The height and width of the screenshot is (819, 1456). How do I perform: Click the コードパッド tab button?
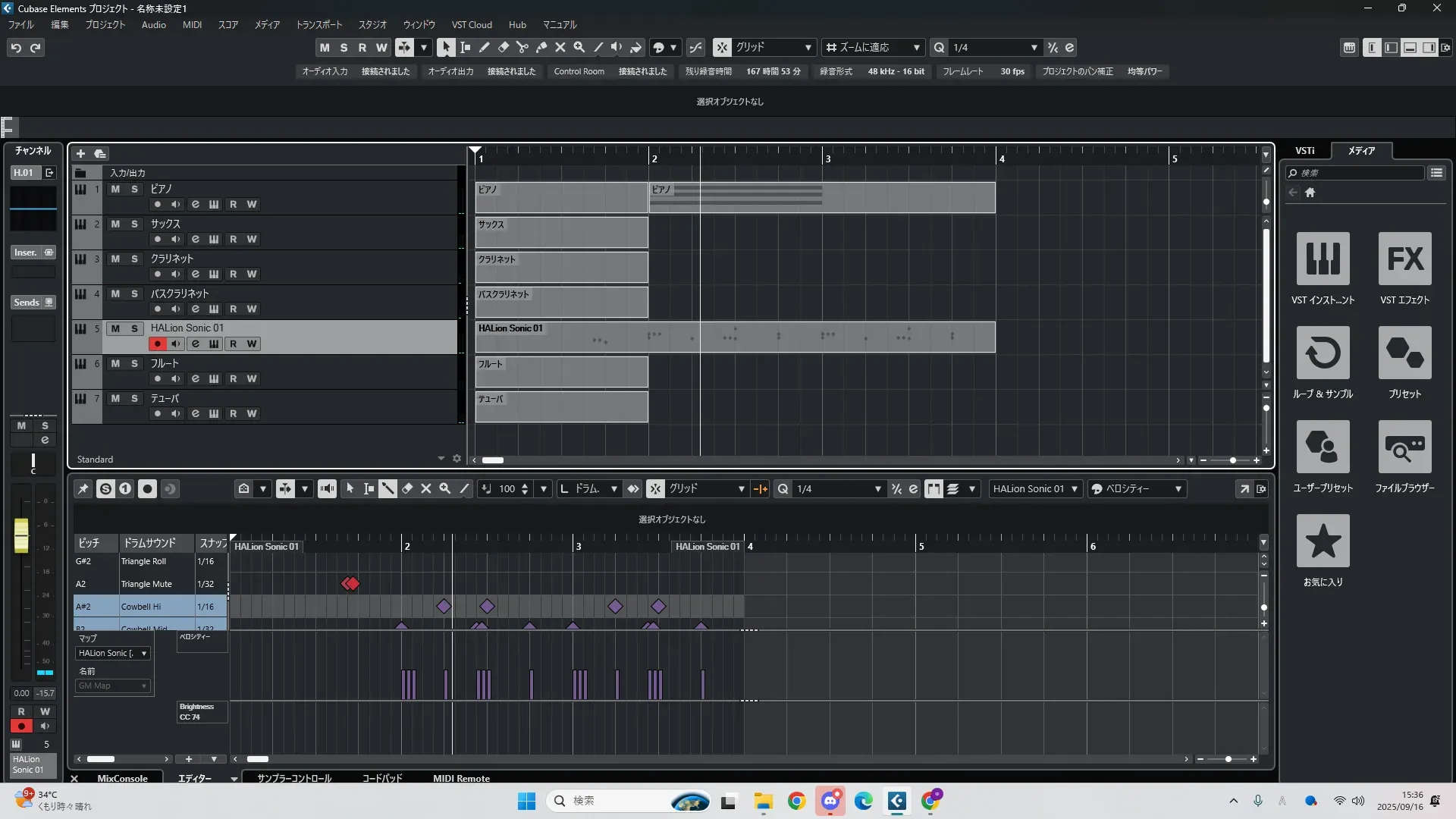point(381,778)
